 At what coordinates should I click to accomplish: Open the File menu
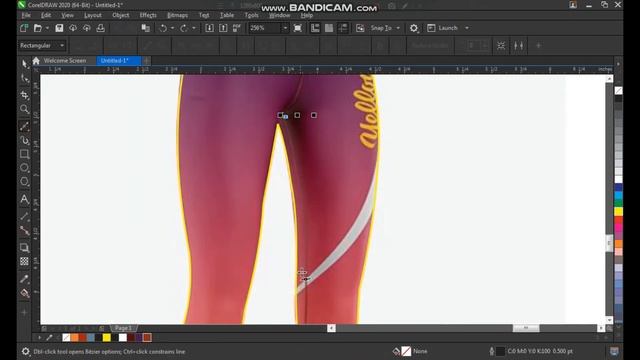click(26, 15)
